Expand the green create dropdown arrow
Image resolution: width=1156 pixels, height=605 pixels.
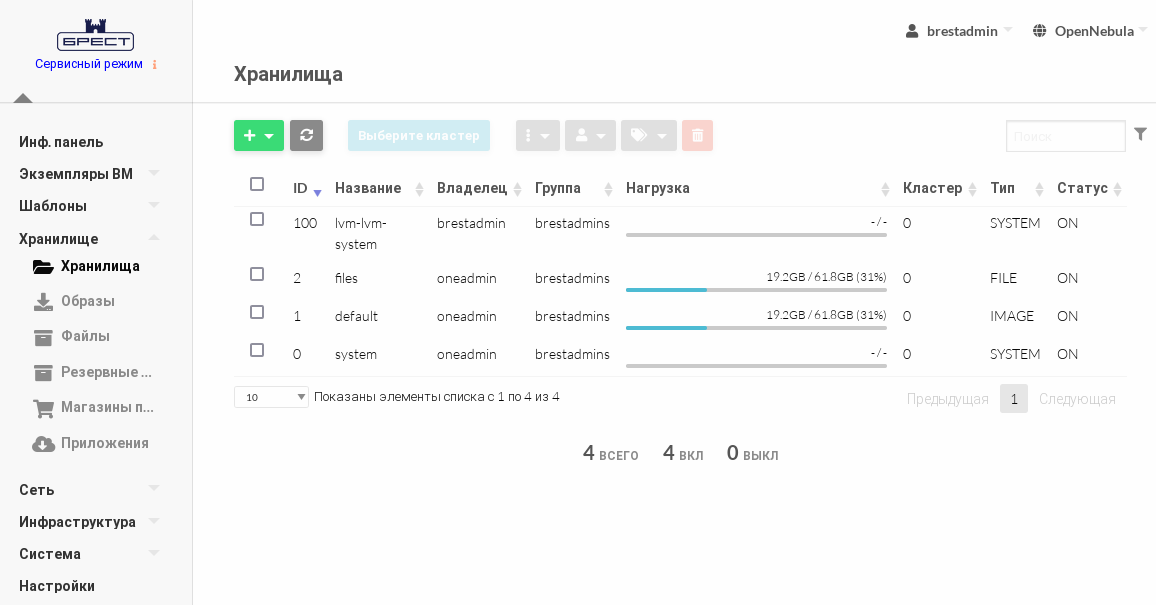[270, 135]
